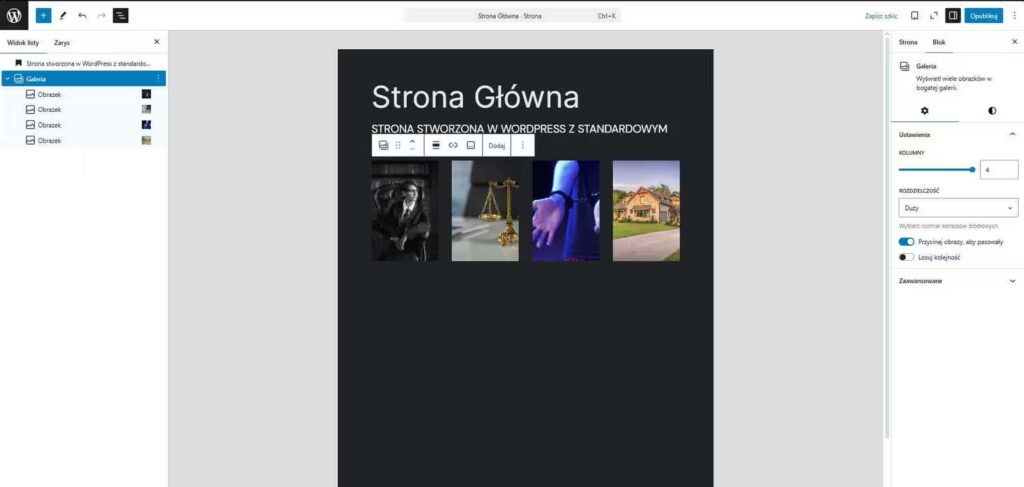The image size is (1024, 487).
Task: Click Zapisz szkic
Action: [x=881, y=16]
